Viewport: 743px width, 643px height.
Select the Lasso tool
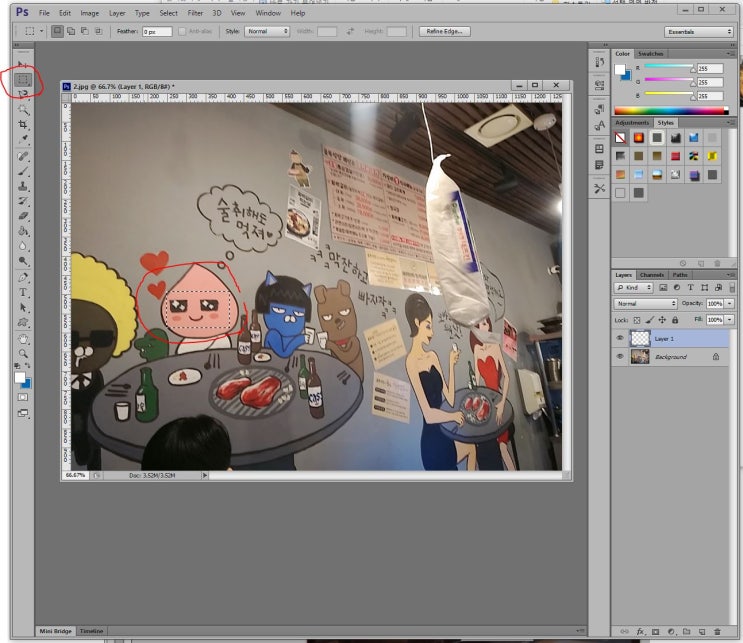(x=23, y=94)
